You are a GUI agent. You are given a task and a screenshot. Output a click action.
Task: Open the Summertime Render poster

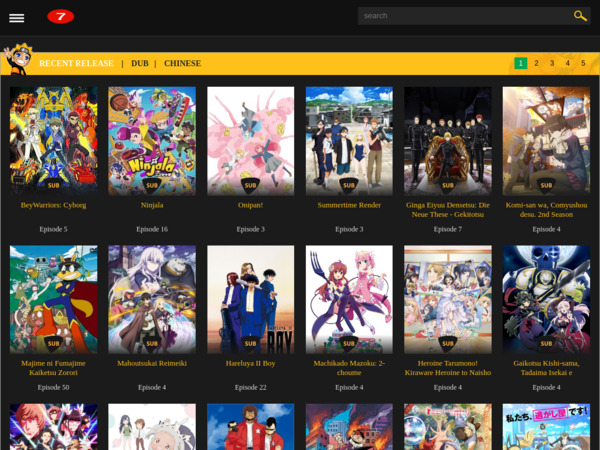coord(349,141)
